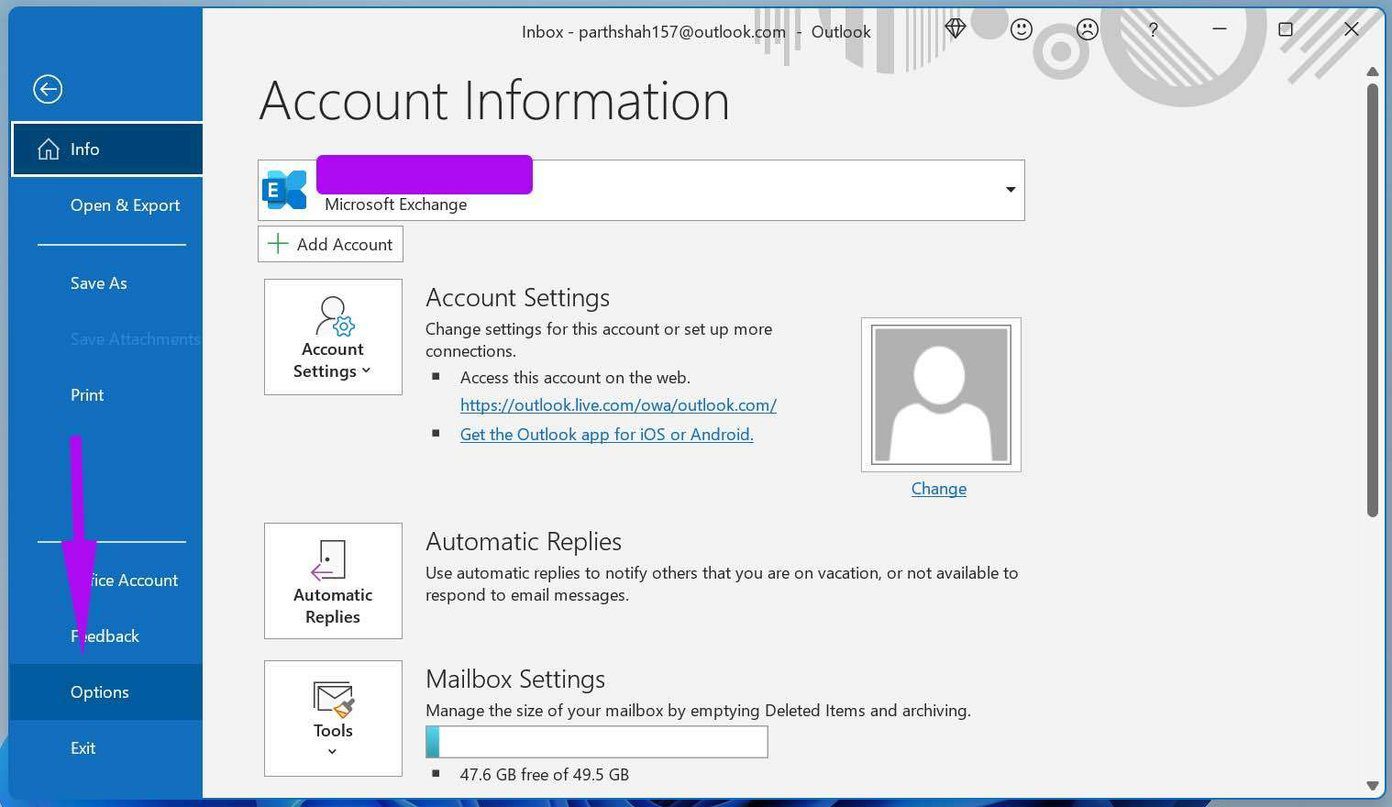Click the vertical scrollbar thumb
1392x807 pixels.
pyautogui.click(x=1372, y=299)
